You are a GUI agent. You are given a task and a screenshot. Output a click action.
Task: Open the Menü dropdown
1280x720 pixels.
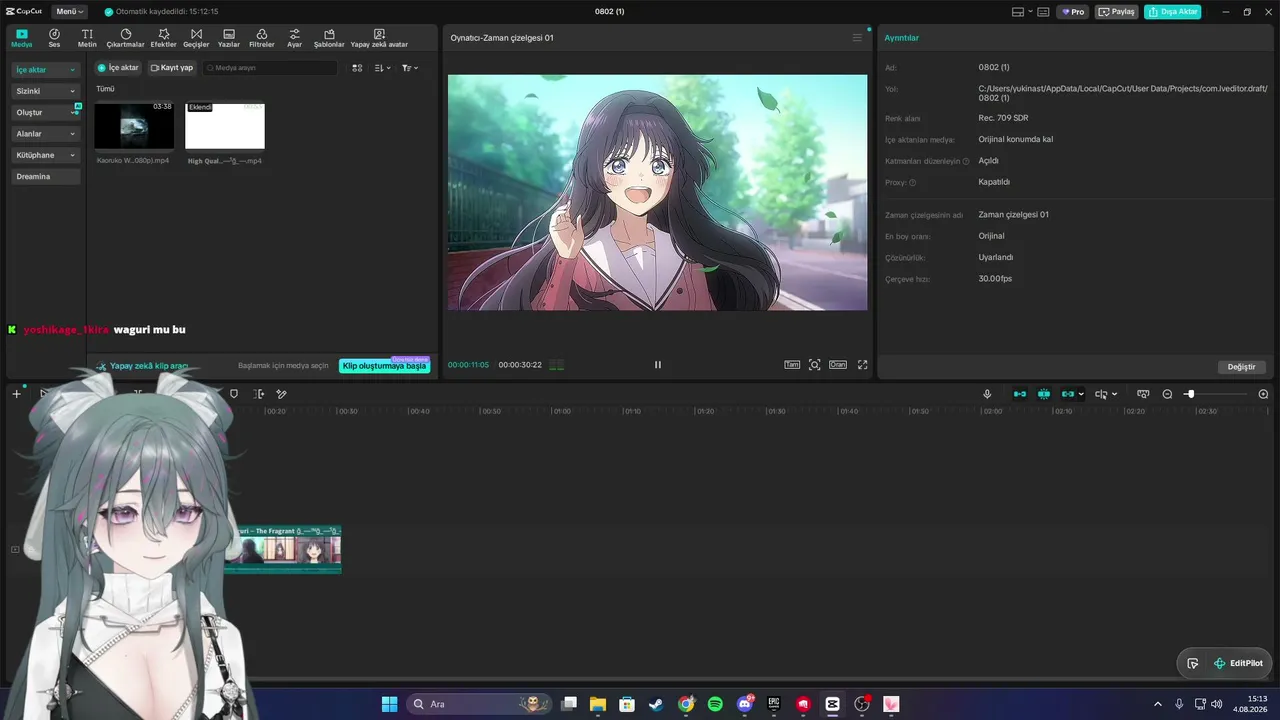pos(69,12)
